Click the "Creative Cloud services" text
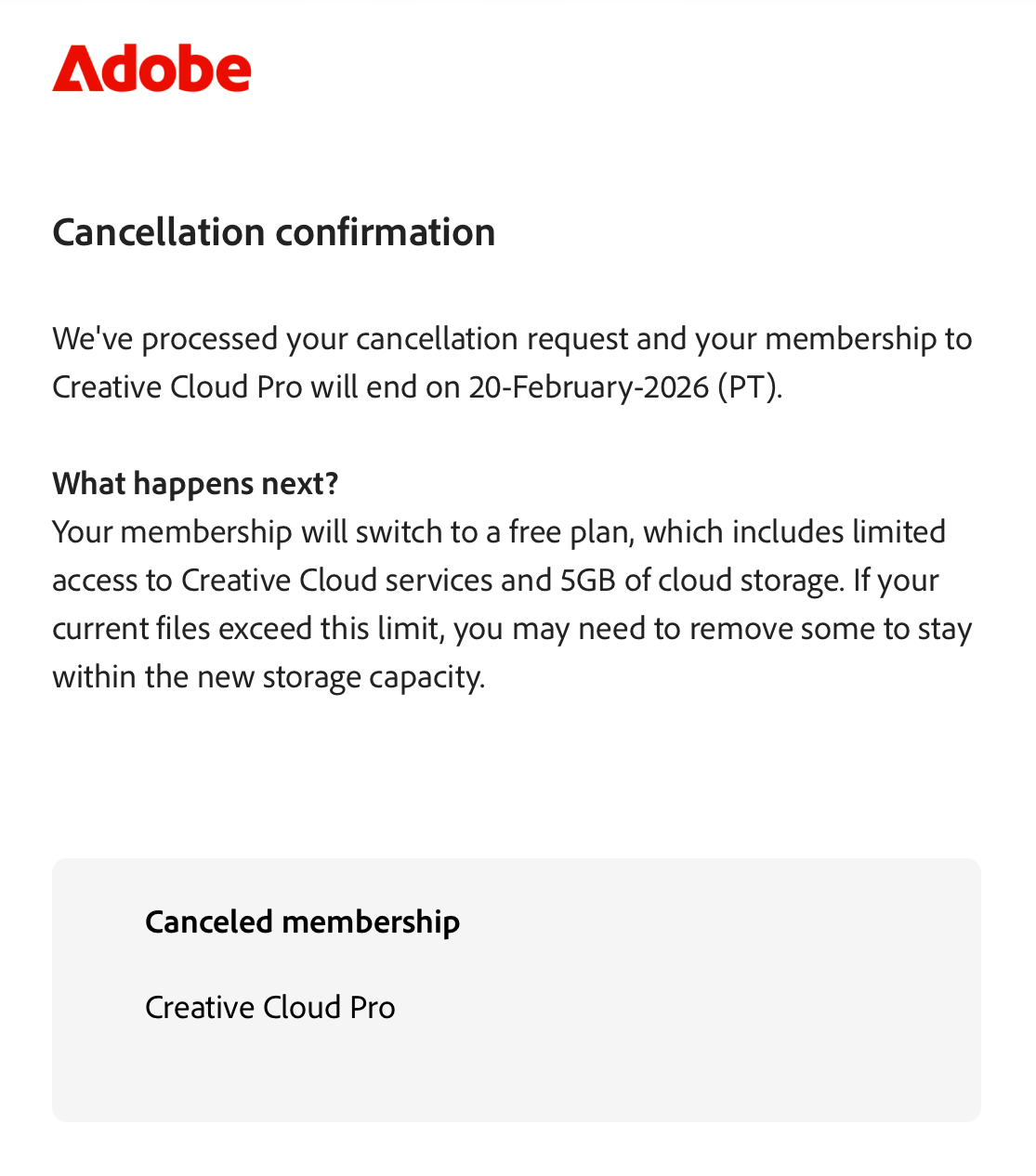1036x1176 pixels. click(336, 581)
